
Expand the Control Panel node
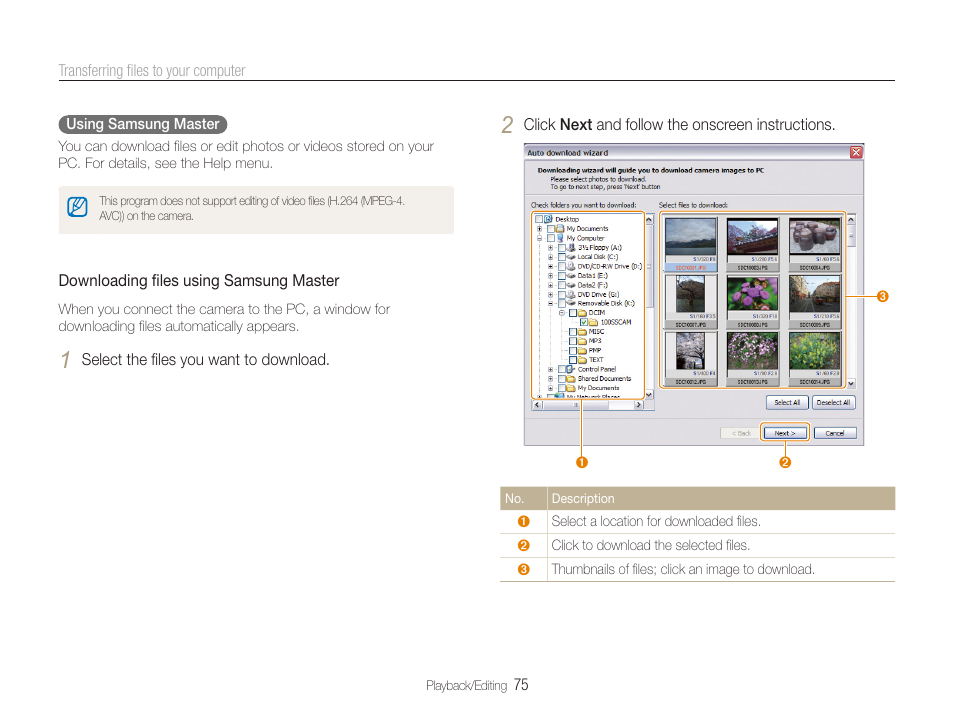pyautogui.click(x=551, y=369)
